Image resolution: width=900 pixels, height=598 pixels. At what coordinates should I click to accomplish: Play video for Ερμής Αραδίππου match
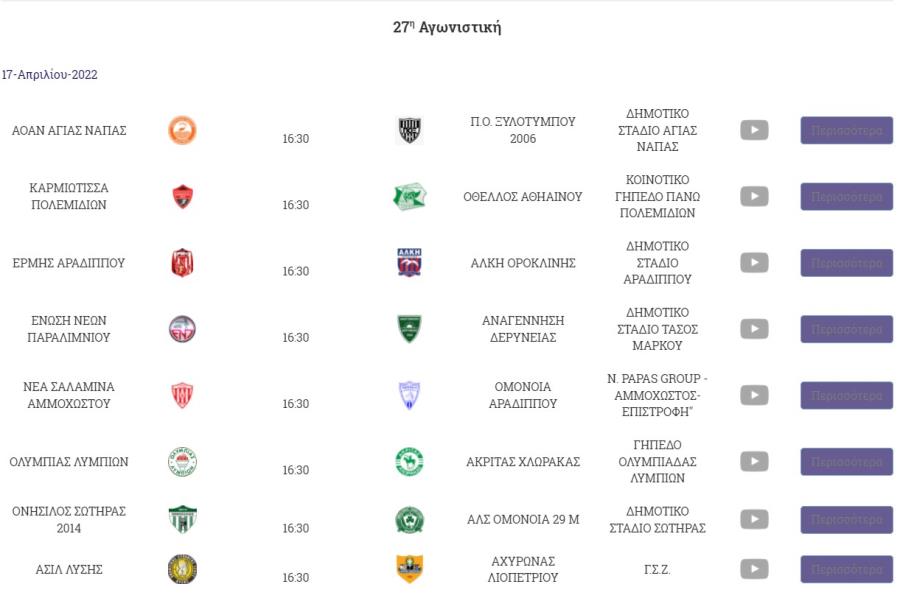click(754, 263)
